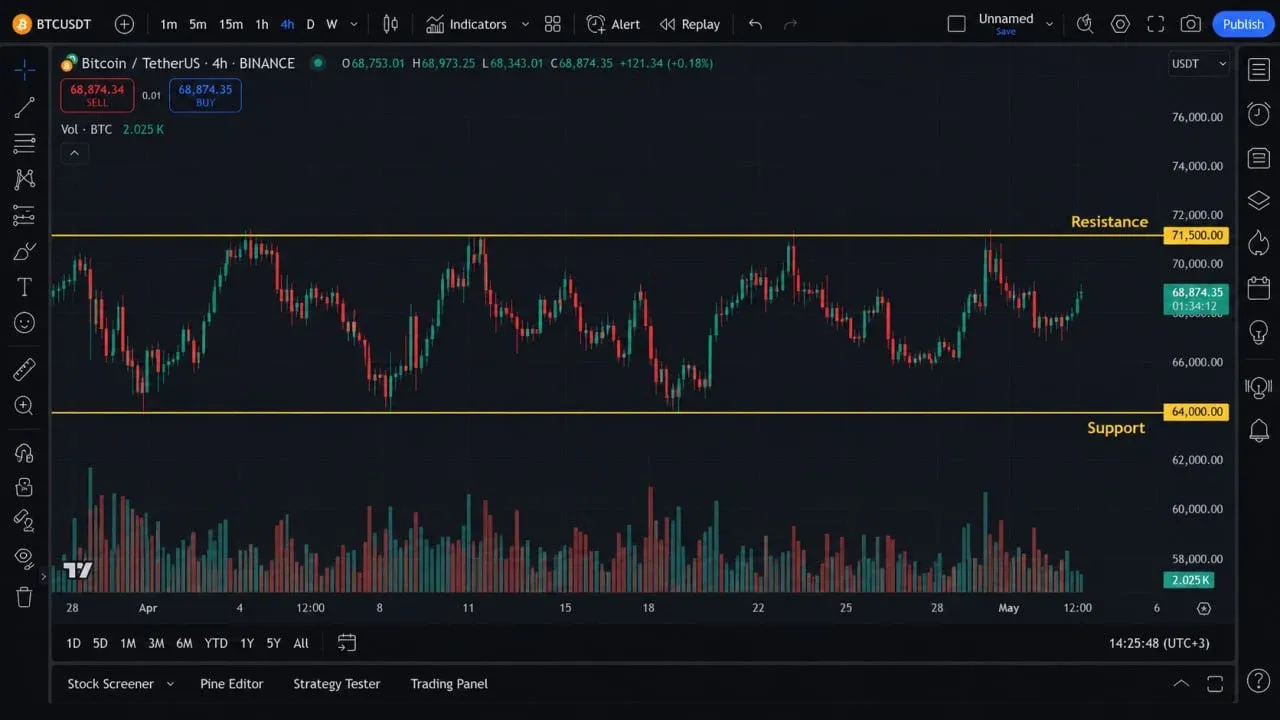Open the economic calendar icon
This screenshot has height=720, width=1280.
1258,288
